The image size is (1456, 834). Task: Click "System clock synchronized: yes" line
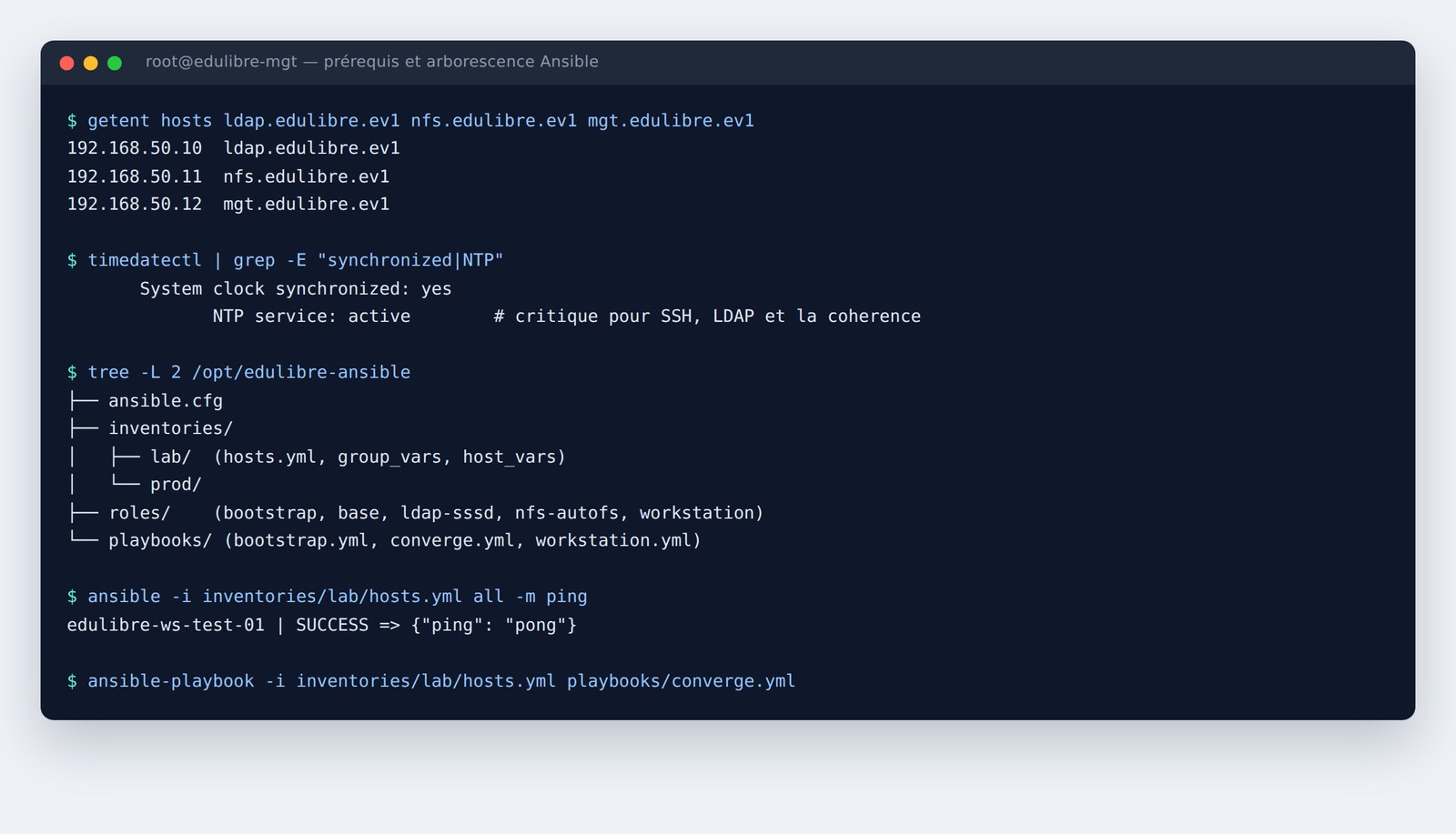pos(296,289)
